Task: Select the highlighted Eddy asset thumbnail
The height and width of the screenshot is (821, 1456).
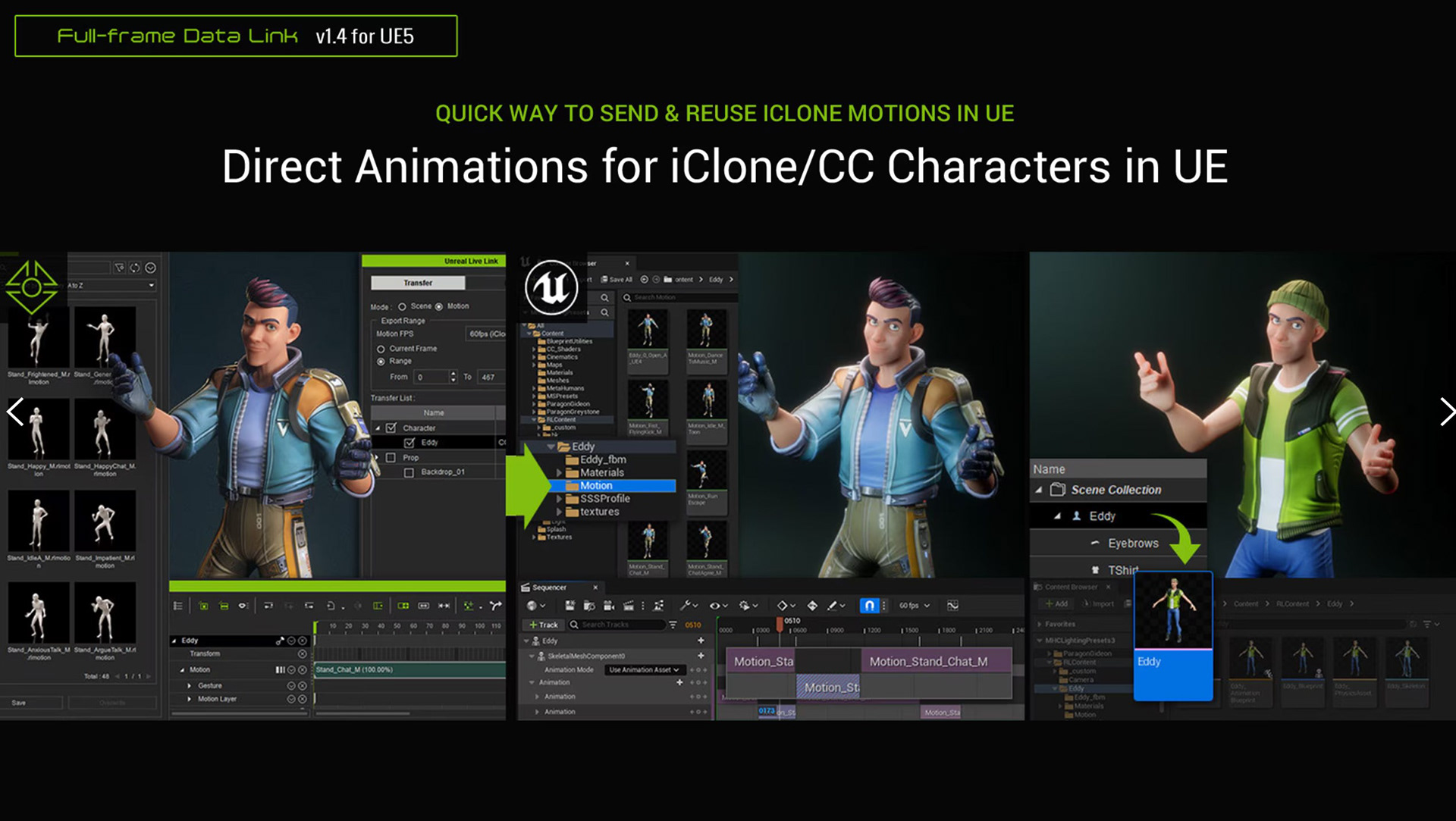Action: (1173, 635)
